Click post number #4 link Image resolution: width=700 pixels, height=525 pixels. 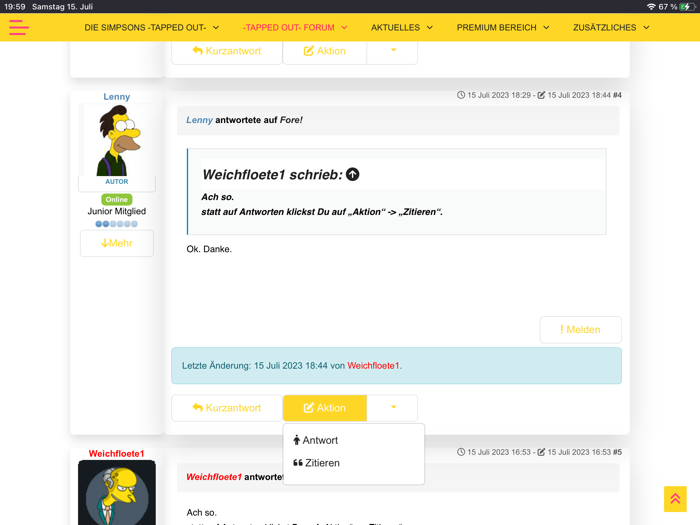coord(617,95)
